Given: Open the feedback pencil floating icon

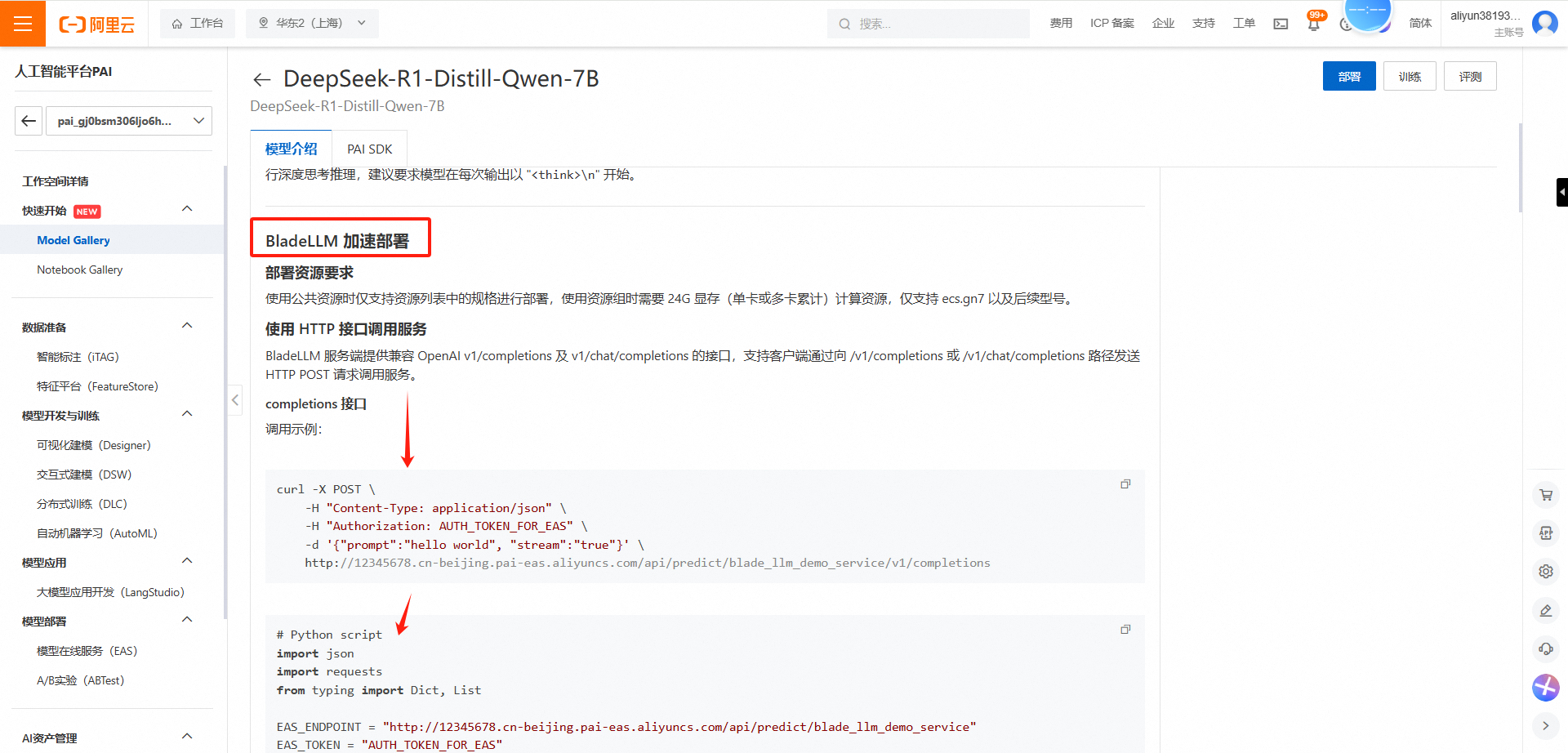Looking at the screenshot, I should pos(1546,610).
